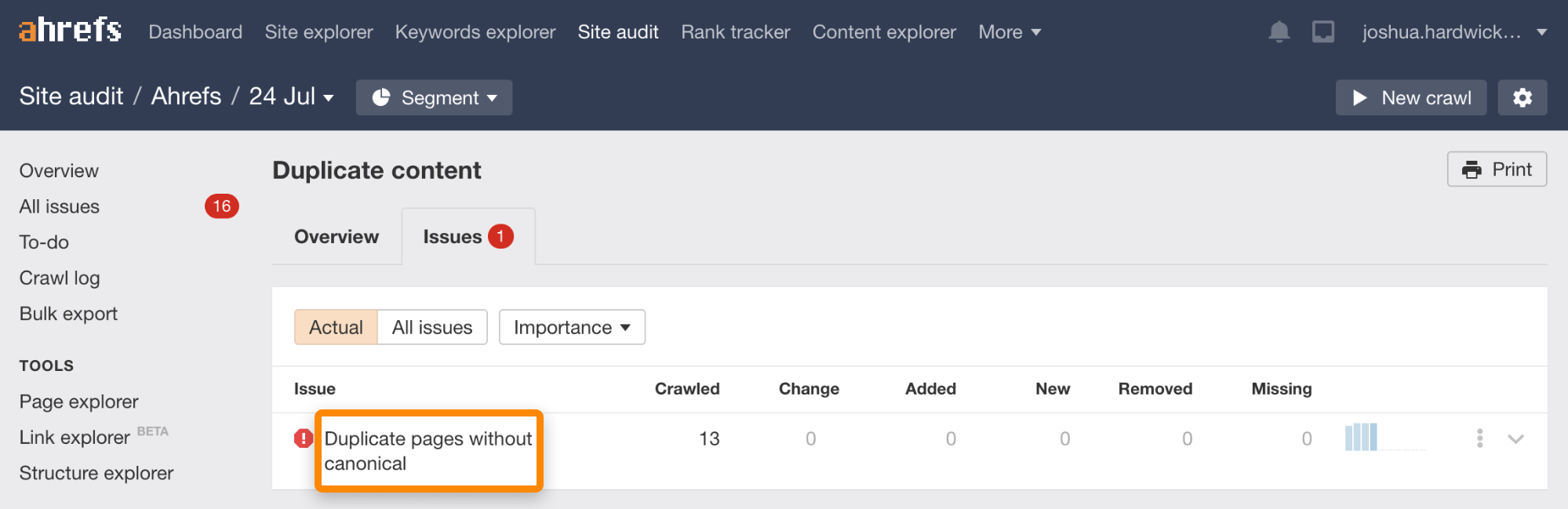Click the notifications bell icon
This screenshot has height=509, width=1568.
pos(1279,31)
